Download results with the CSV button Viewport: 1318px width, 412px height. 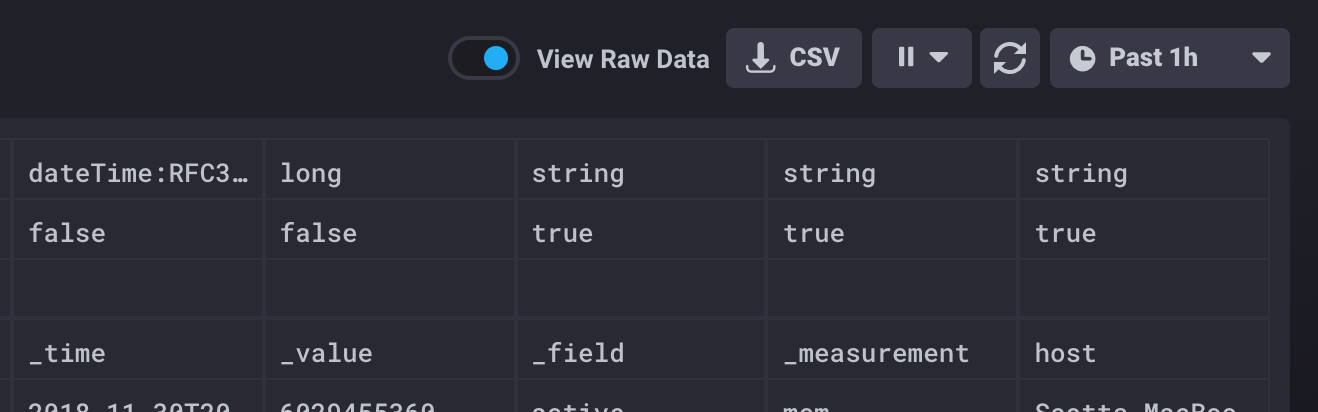point(793,58)
